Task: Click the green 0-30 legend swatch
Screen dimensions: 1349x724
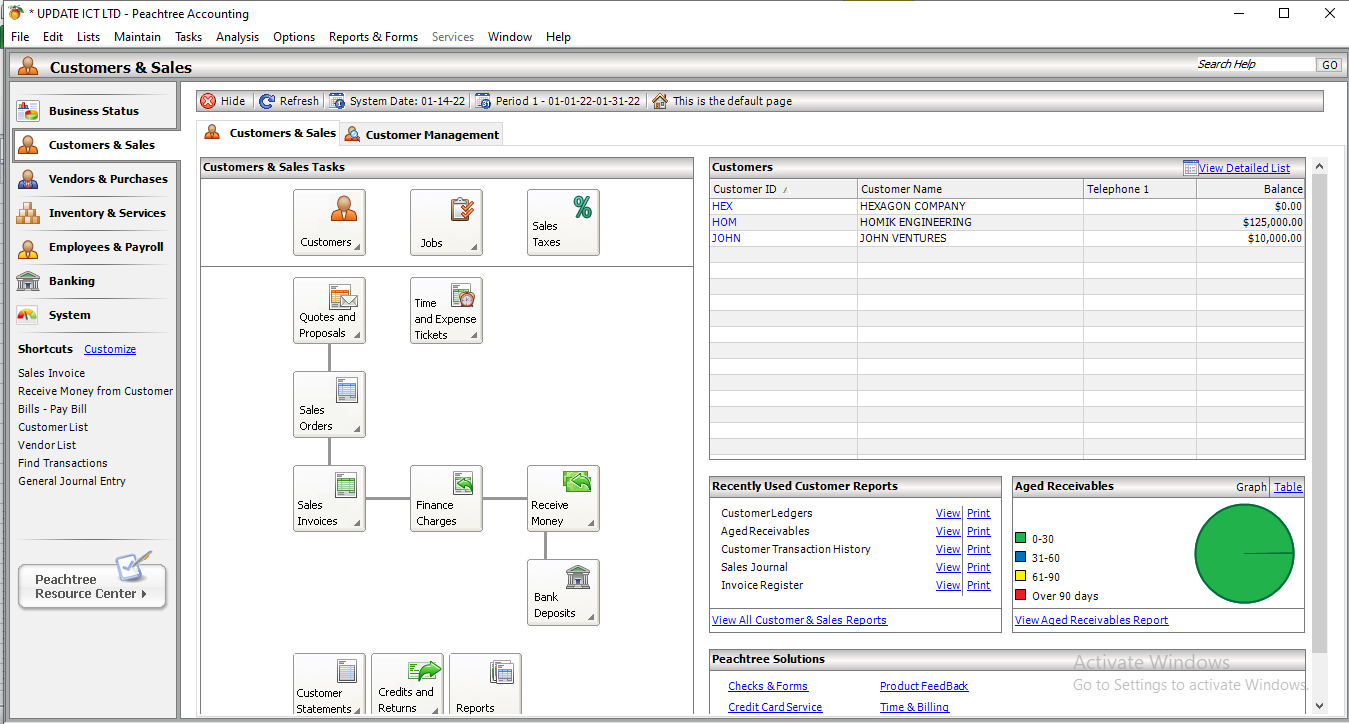Action: click(x=1021, y=538)
